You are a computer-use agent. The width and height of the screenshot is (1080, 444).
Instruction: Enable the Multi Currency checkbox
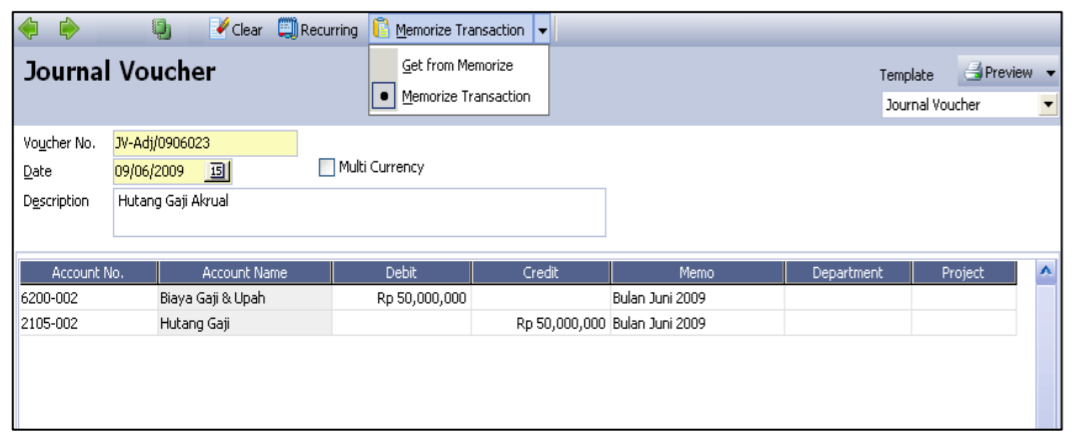(327, 168)
